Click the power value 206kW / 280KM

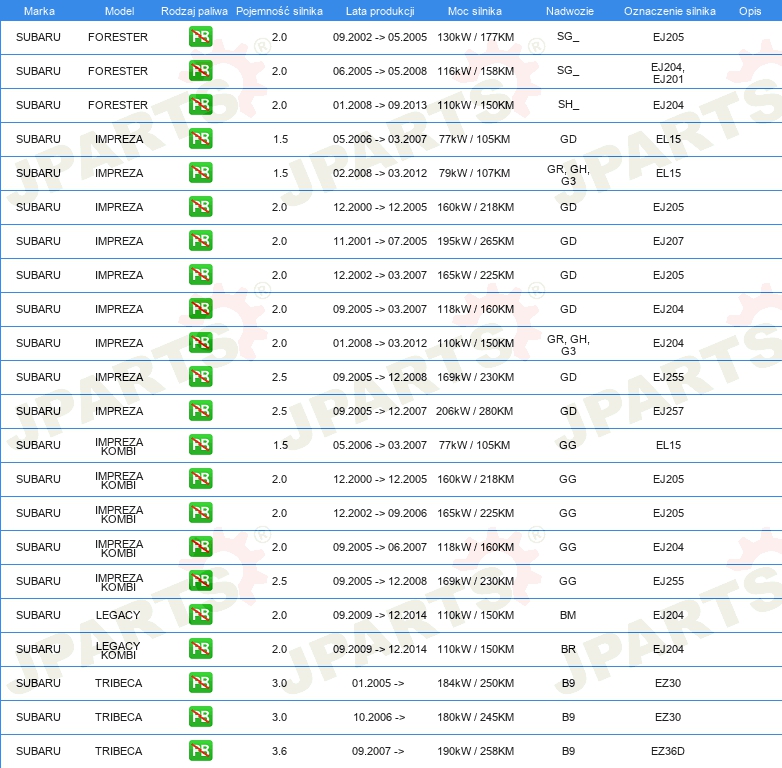(474, 411)
